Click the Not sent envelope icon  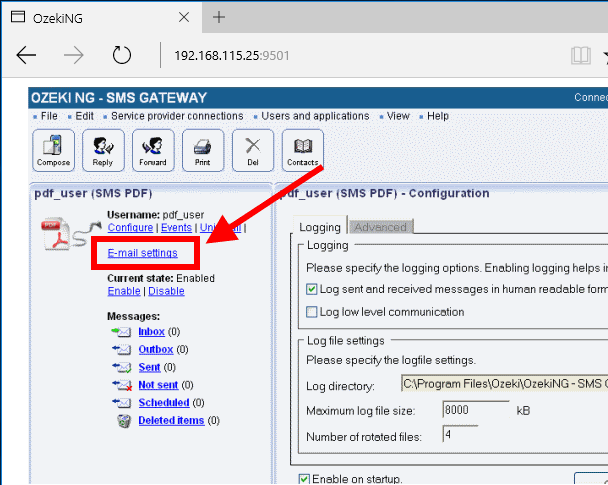point(122,385)
